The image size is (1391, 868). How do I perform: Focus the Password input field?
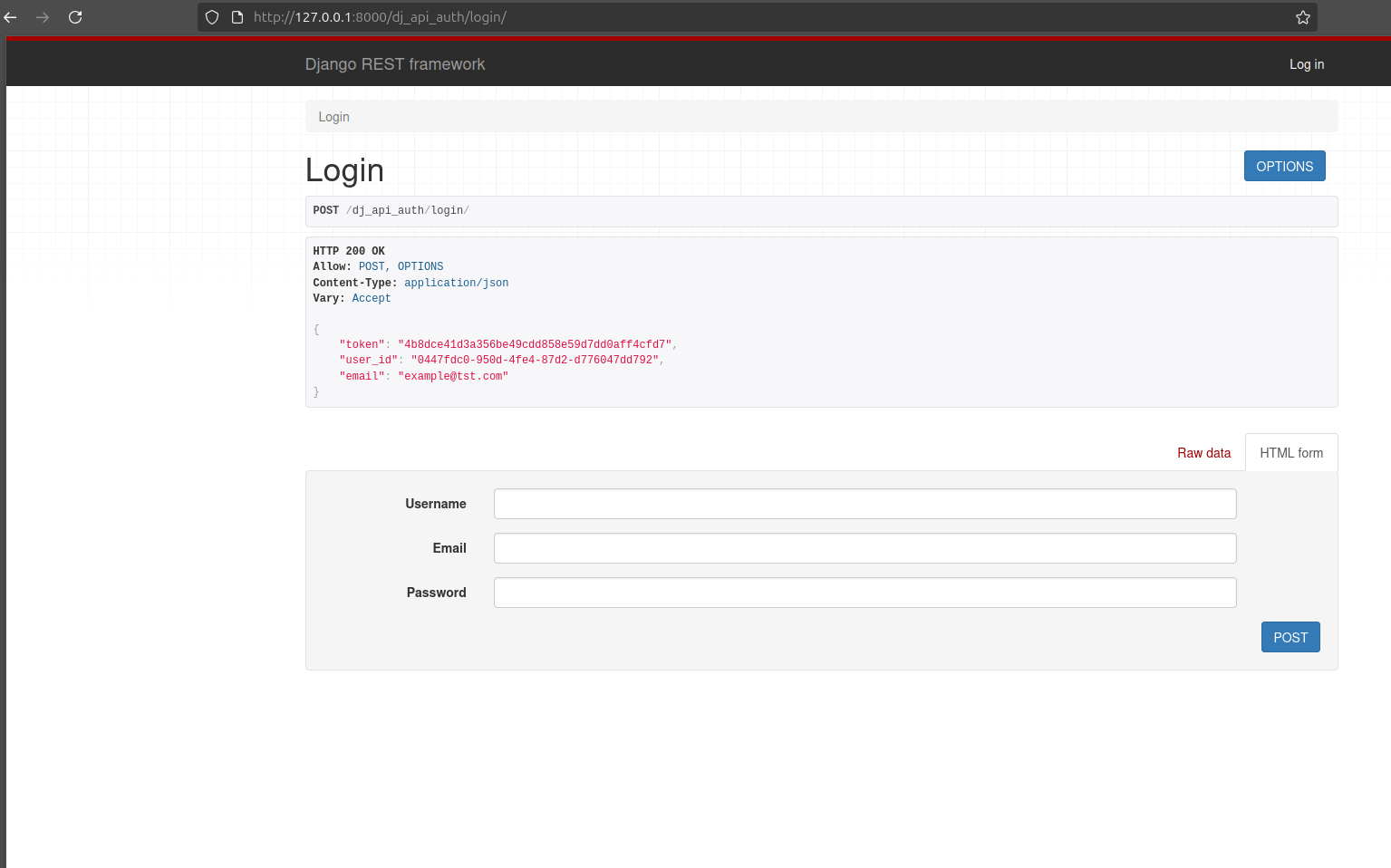(x=865, y=592)
